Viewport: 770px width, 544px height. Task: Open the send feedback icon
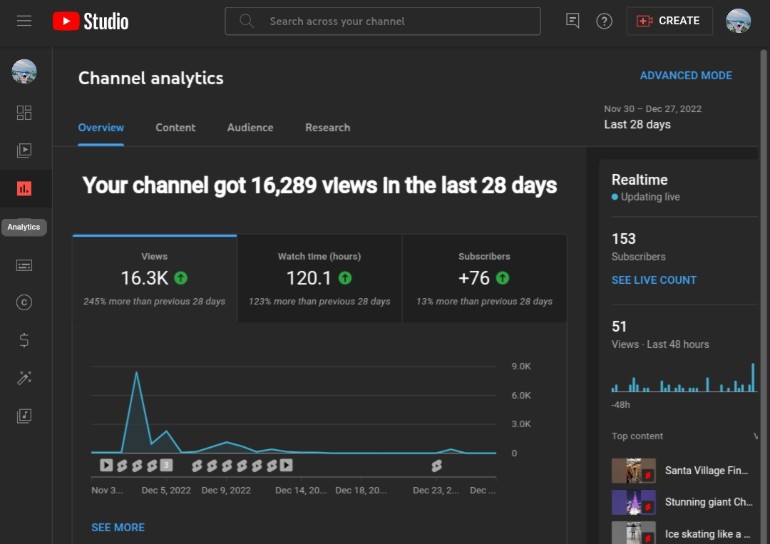[x=573, y=21]
